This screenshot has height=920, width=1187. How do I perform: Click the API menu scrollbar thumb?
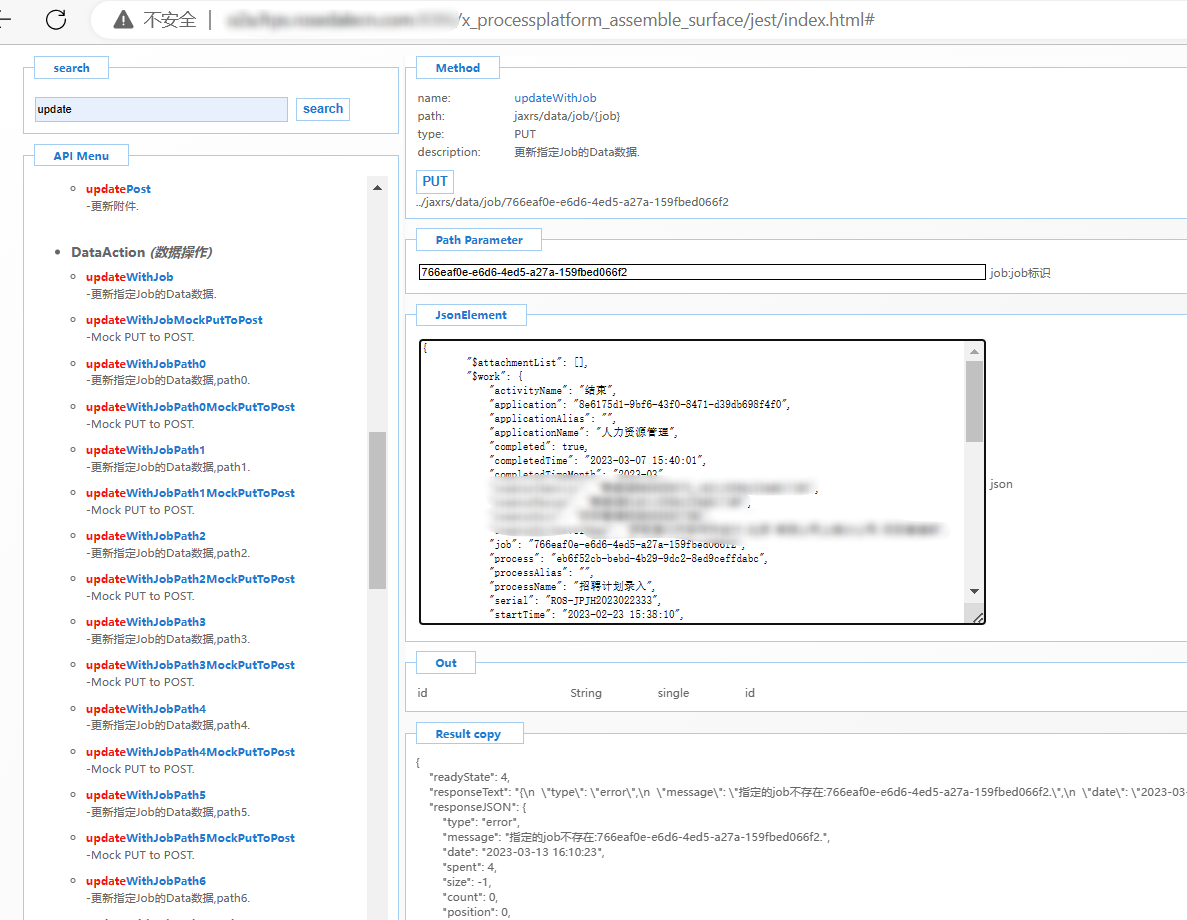377,510
